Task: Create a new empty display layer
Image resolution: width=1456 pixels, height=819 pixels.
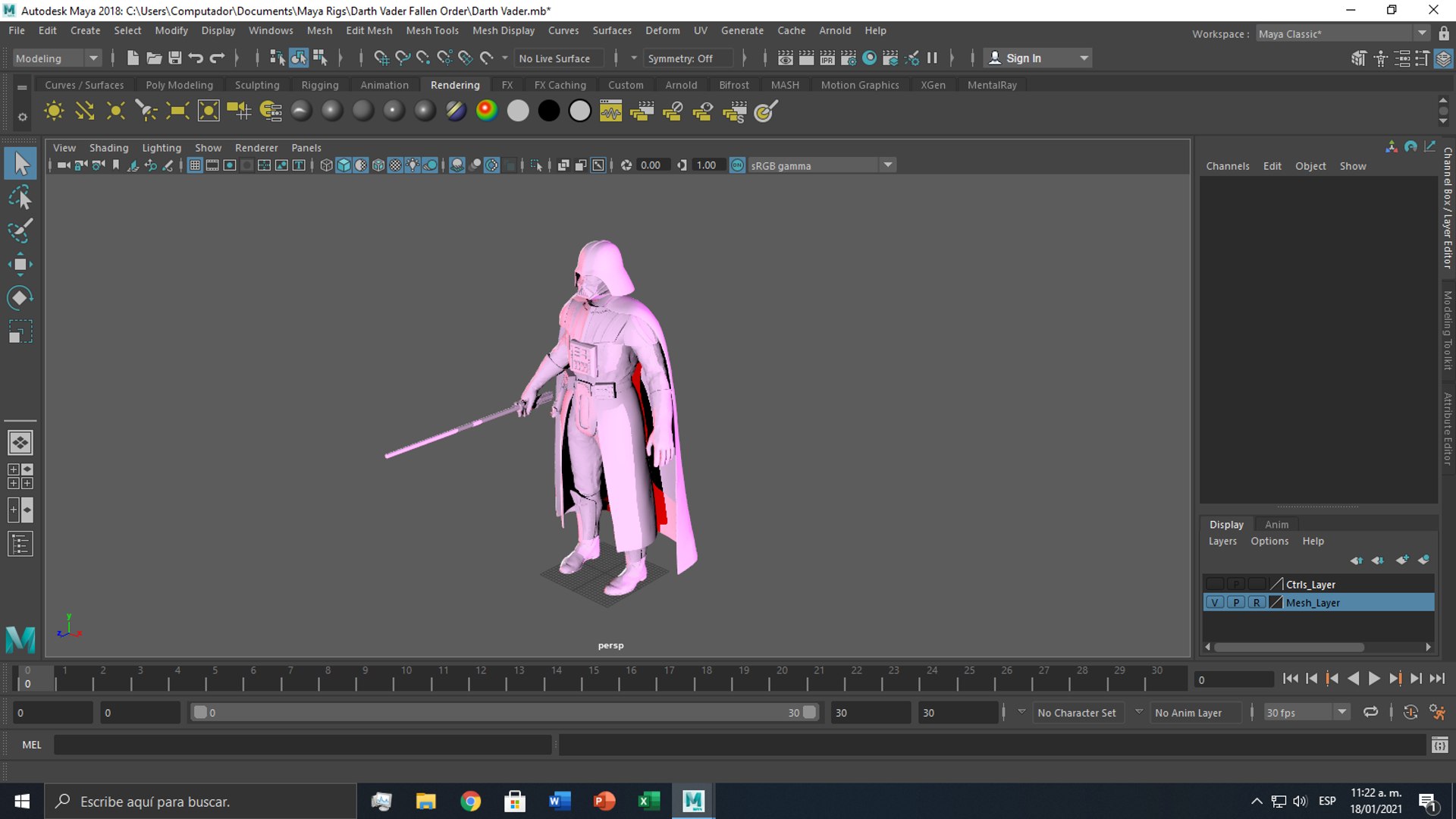Action: click(1402, 560)
